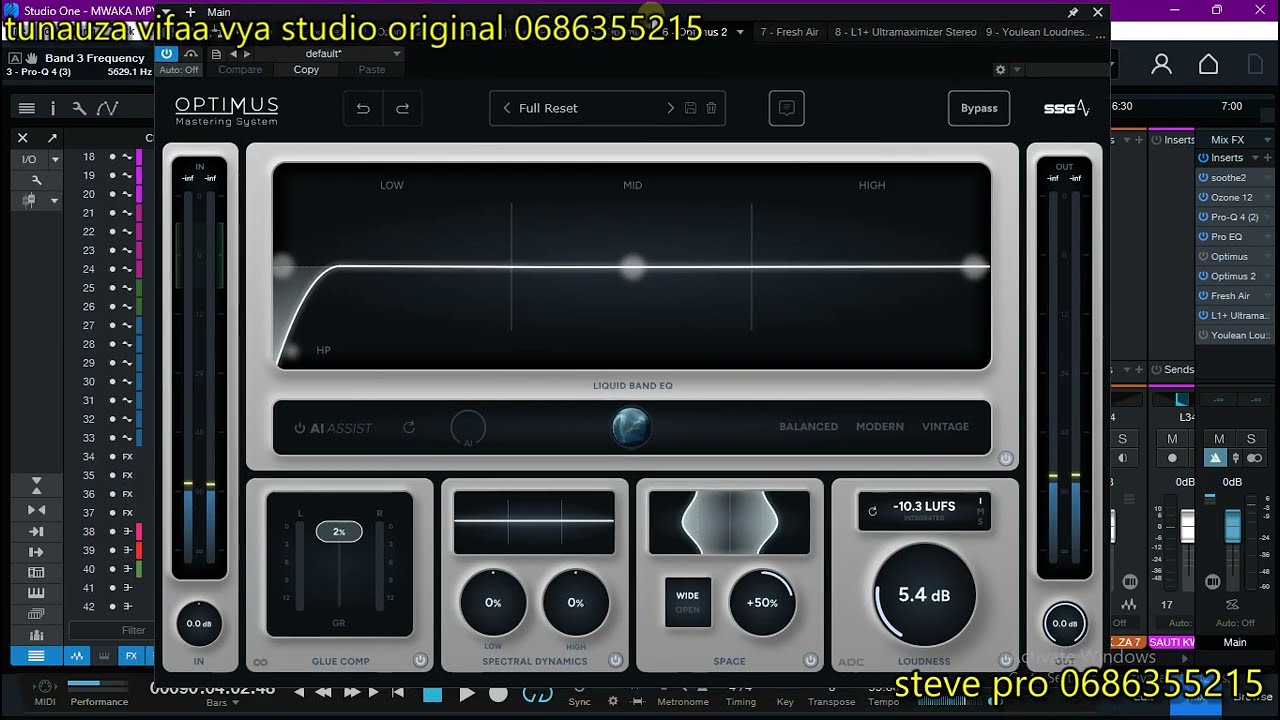
Task: Click the Glue Comp link infinity icon
Action: 260,662
